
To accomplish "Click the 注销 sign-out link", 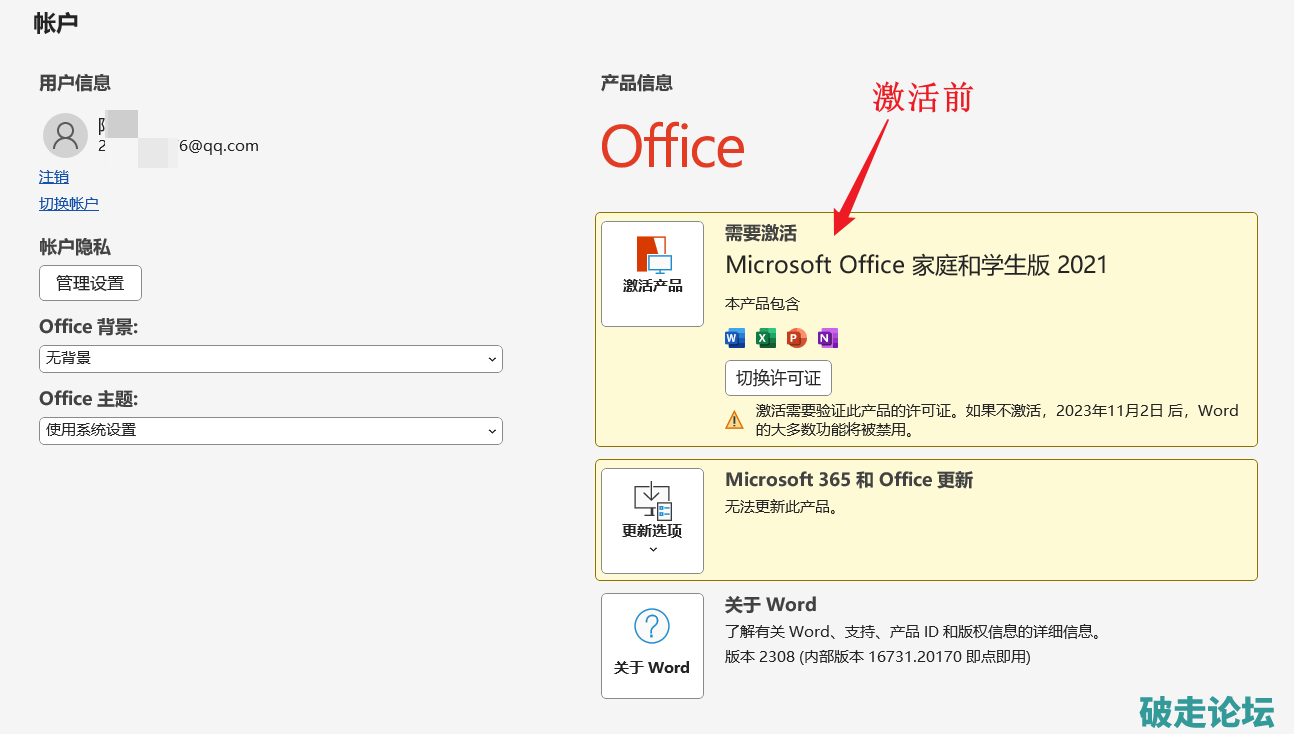I will (x=54, y=177).
